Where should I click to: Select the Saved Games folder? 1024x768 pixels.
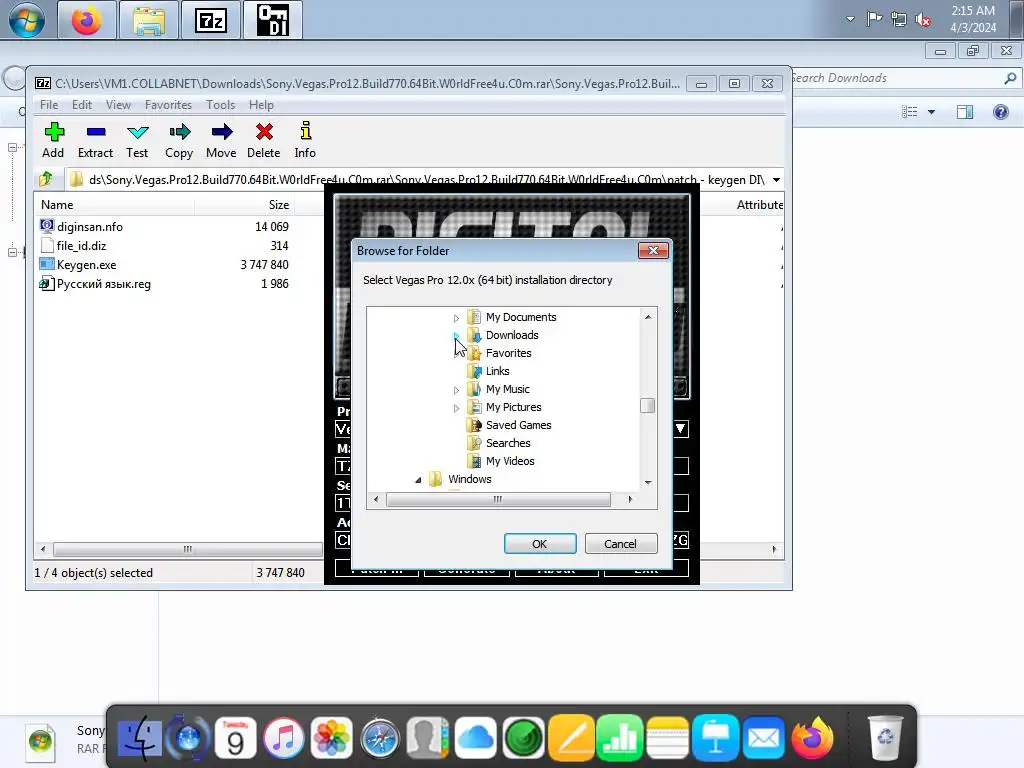(x=519, y=425)
